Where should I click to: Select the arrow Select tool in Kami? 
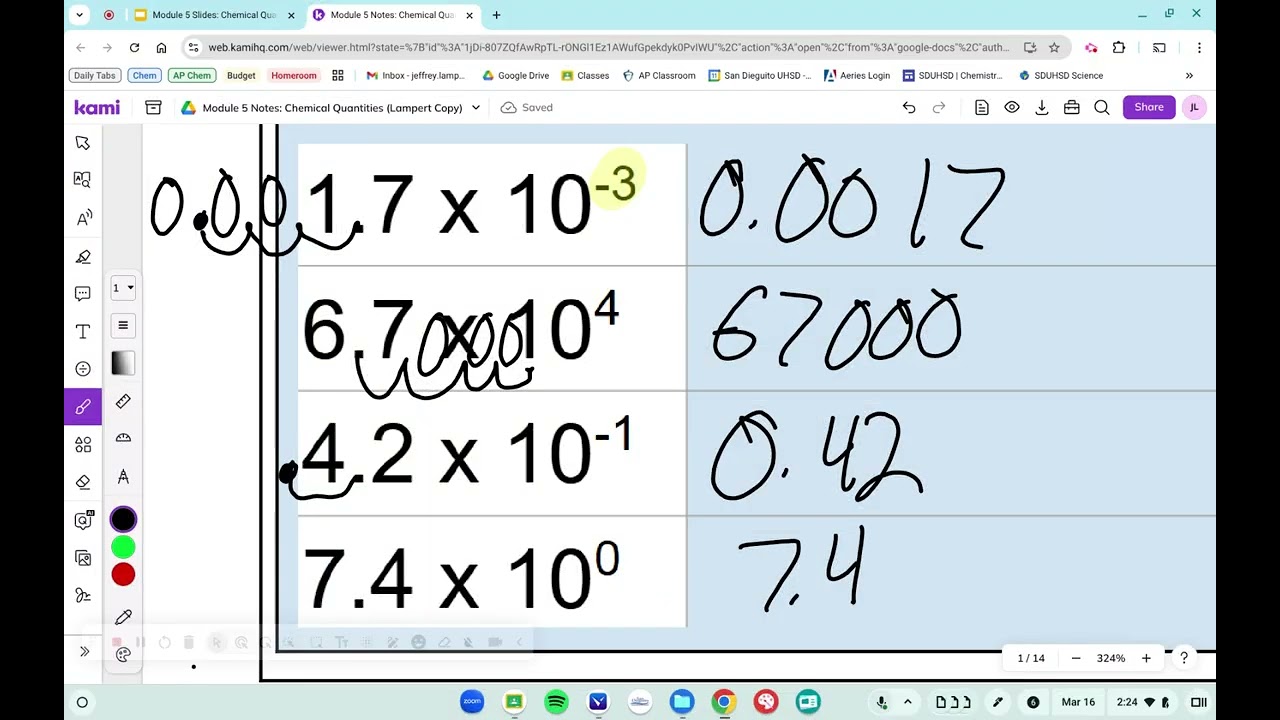tap(83, 143)
